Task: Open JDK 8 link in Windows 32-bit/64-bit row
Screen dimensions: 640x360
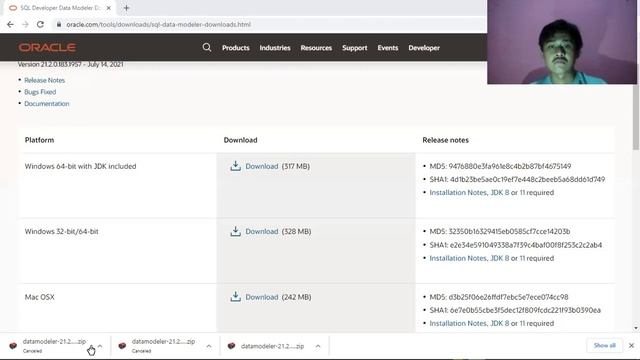Action: click(x=500, y=258)
